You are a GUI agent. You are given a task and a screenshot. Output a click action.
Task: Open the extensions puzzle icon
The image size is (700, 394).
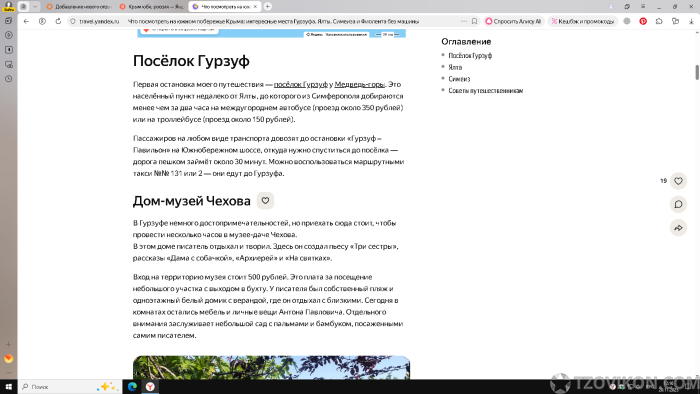(659, 21)
